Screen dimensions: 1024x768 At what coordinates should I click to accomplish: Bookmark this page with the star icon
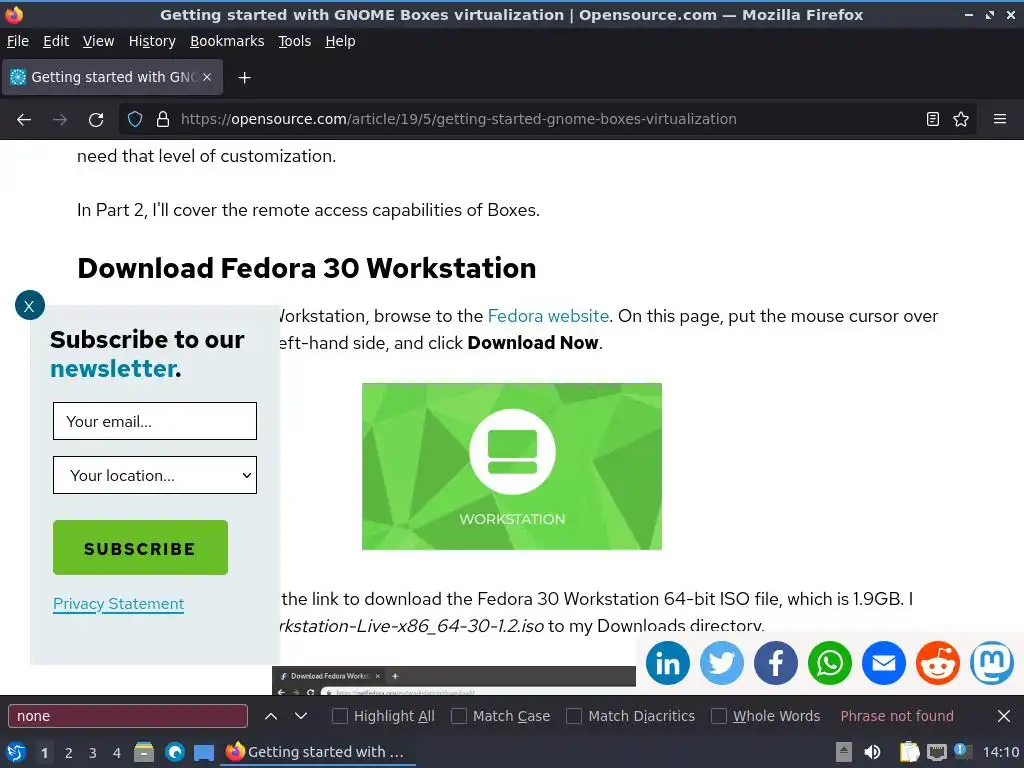[961, 120]
